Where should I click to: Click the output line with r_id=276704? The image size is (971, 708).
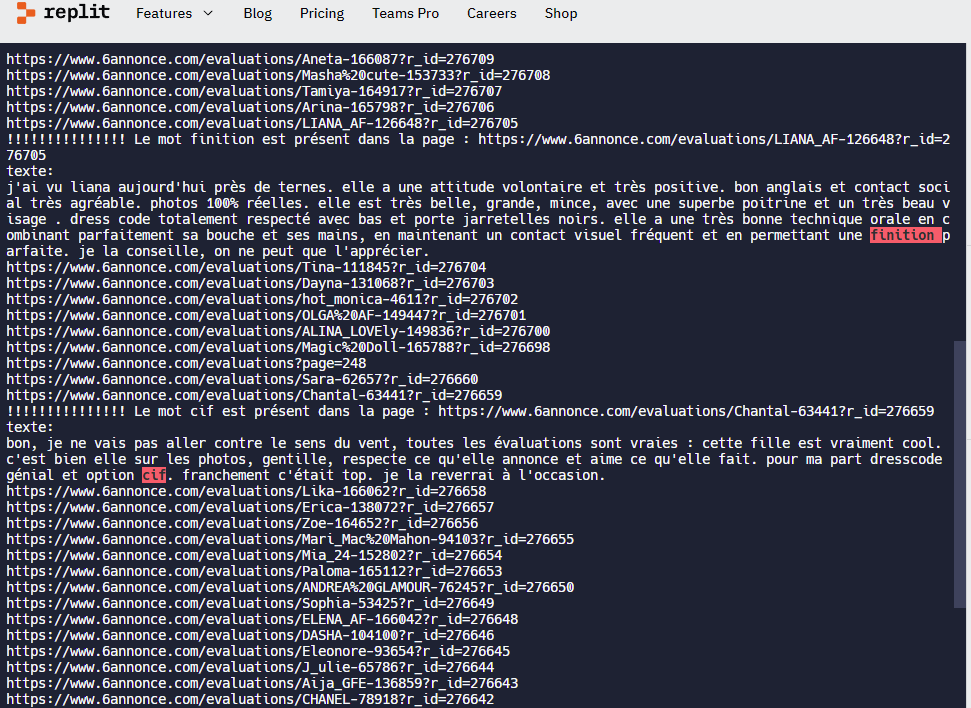[246, 267]
